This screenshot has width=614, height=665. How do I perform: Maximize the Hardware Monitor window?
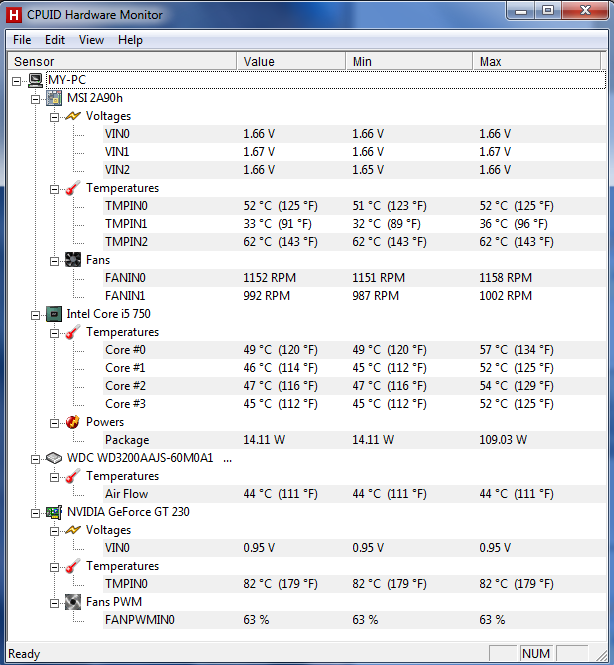coord(548,11)
